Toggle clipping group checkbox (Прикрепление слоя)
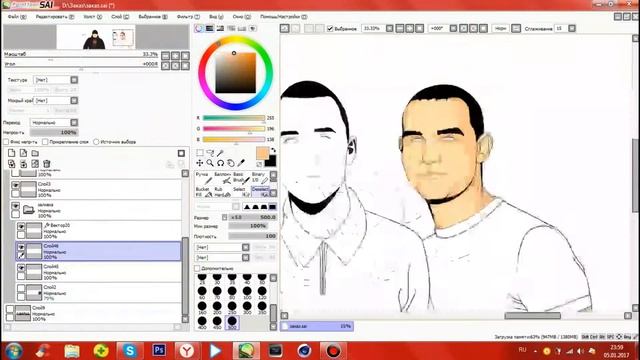 click(45, 142)
